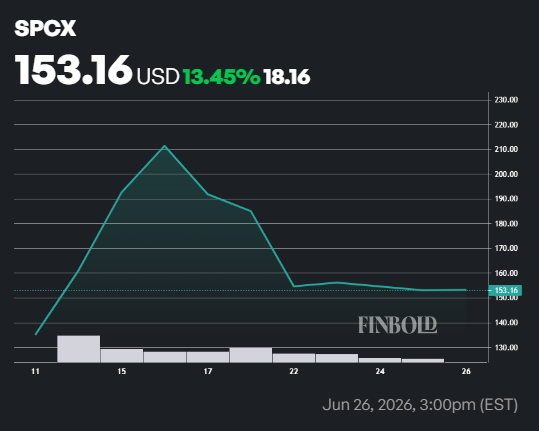Click the 200.00 price axis label
Image resolution: width=539 pixels, height=431 pixels.
coord(506,174)
